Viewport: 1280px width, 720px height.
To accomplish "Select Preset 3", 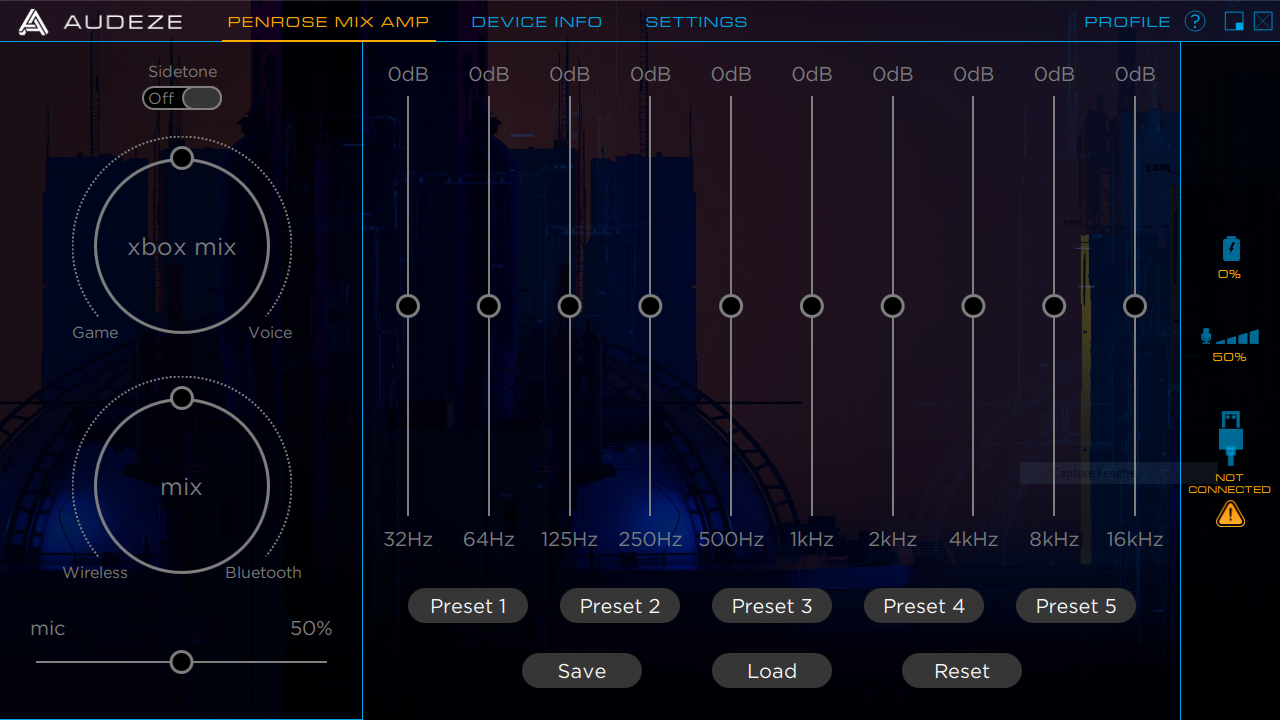I will click(772, 606).
